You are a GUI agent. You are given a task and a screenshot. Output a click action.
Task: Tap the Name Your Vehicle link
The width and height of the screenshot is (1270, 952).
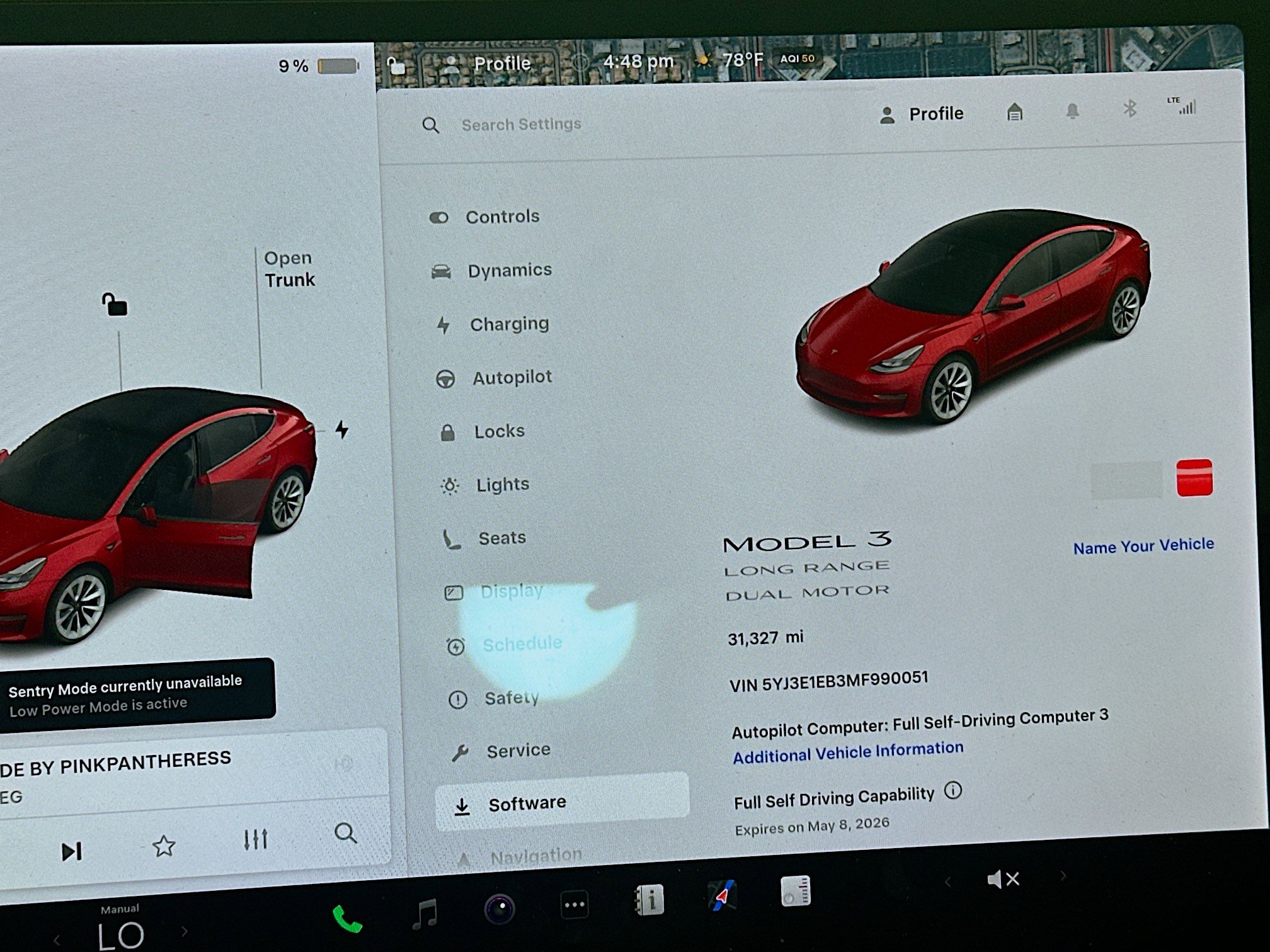[x=1143, y=545]
